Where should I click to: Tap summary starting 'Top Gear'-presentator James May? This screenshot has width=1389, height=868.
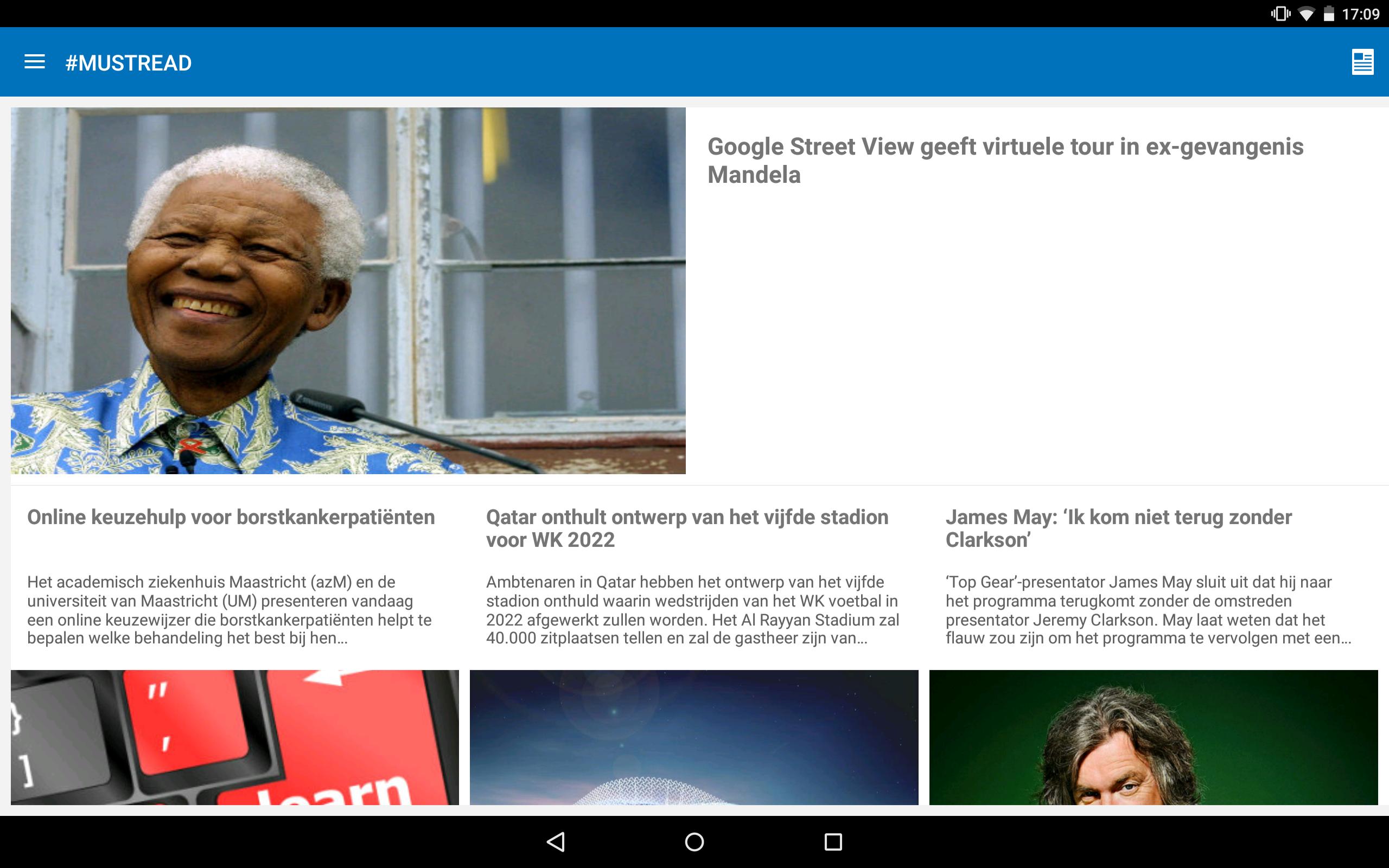pos(1148,610)
